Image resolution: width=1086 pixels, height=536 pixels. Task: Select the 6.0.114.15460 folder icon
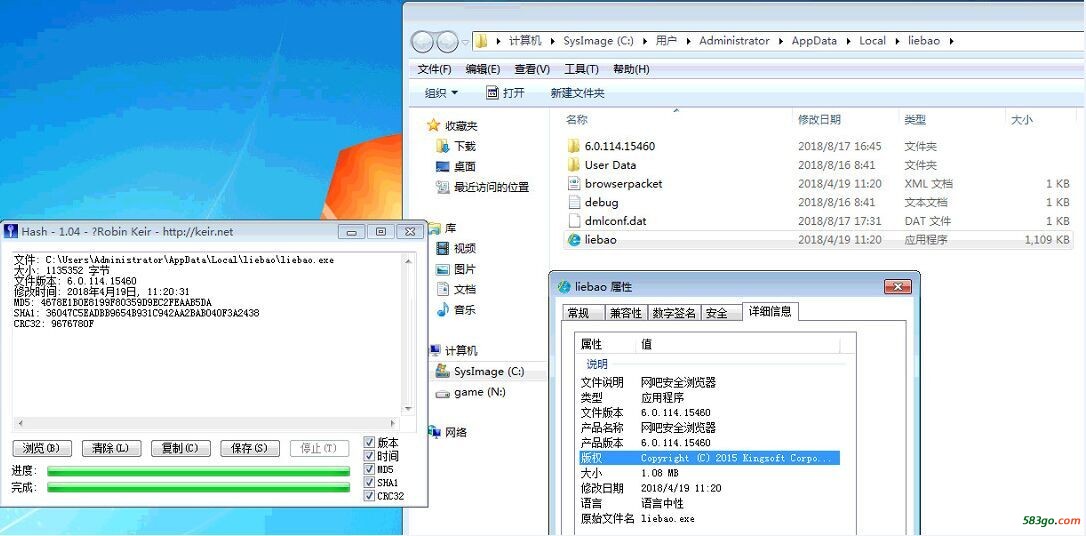(573, 146)
